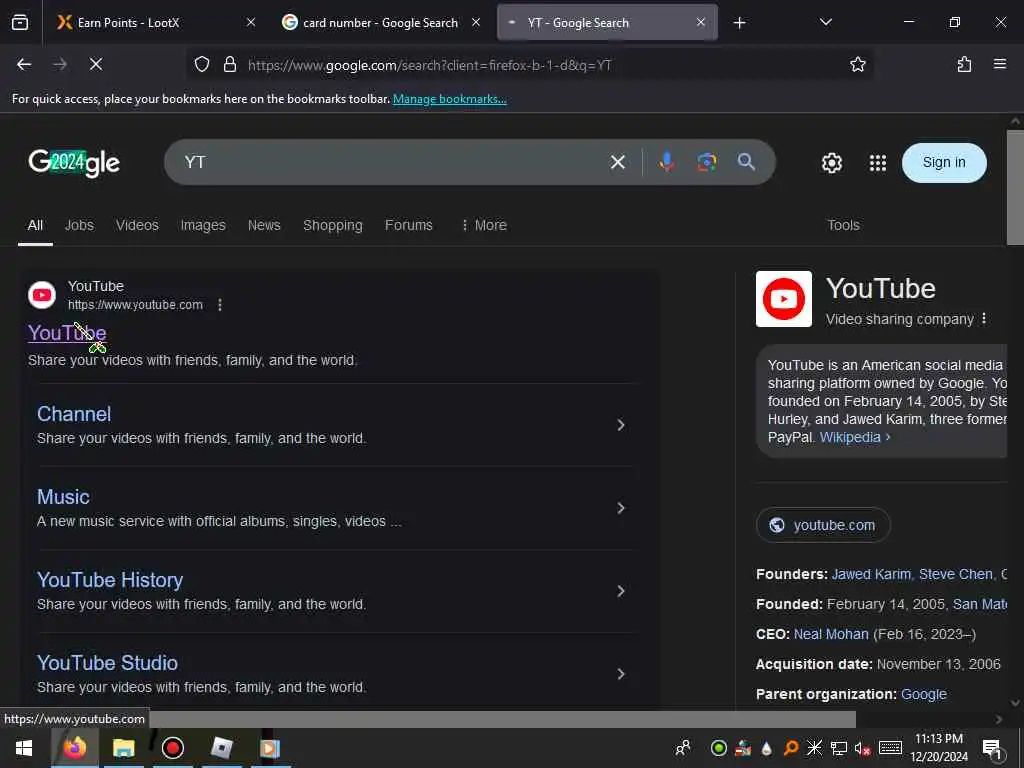Open File Explorer from taskbar
1024x768 pixels.
[x=123, y=748]
